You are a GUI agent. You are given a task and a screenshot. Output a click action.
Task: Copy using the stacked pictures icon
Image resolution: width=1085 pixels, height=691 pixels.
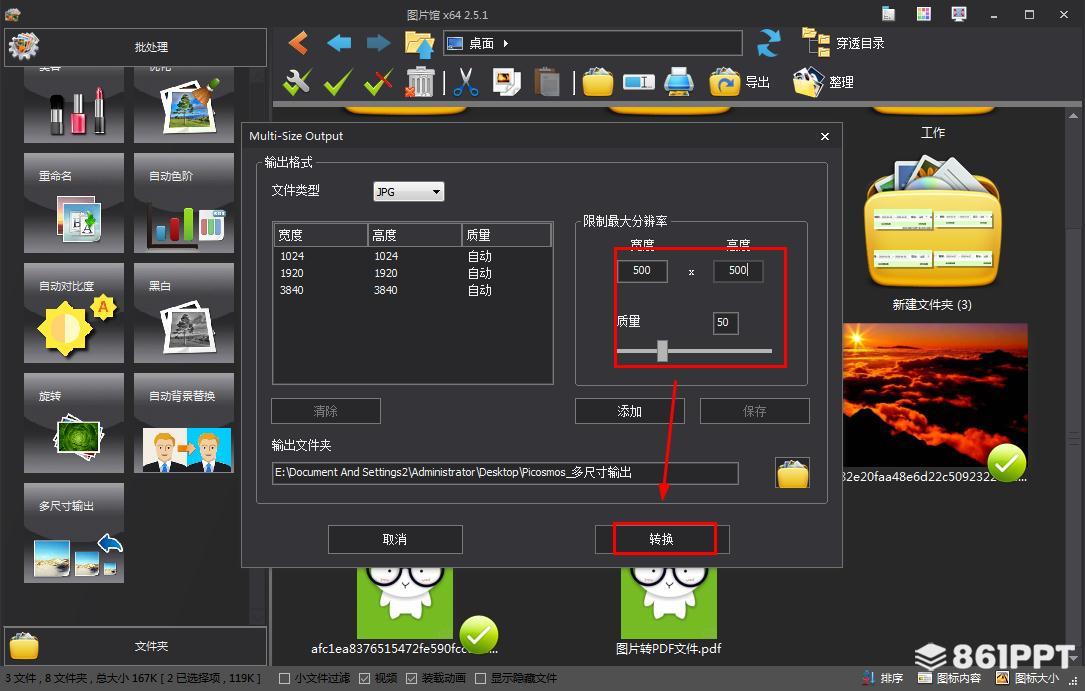tap(507, 82)
